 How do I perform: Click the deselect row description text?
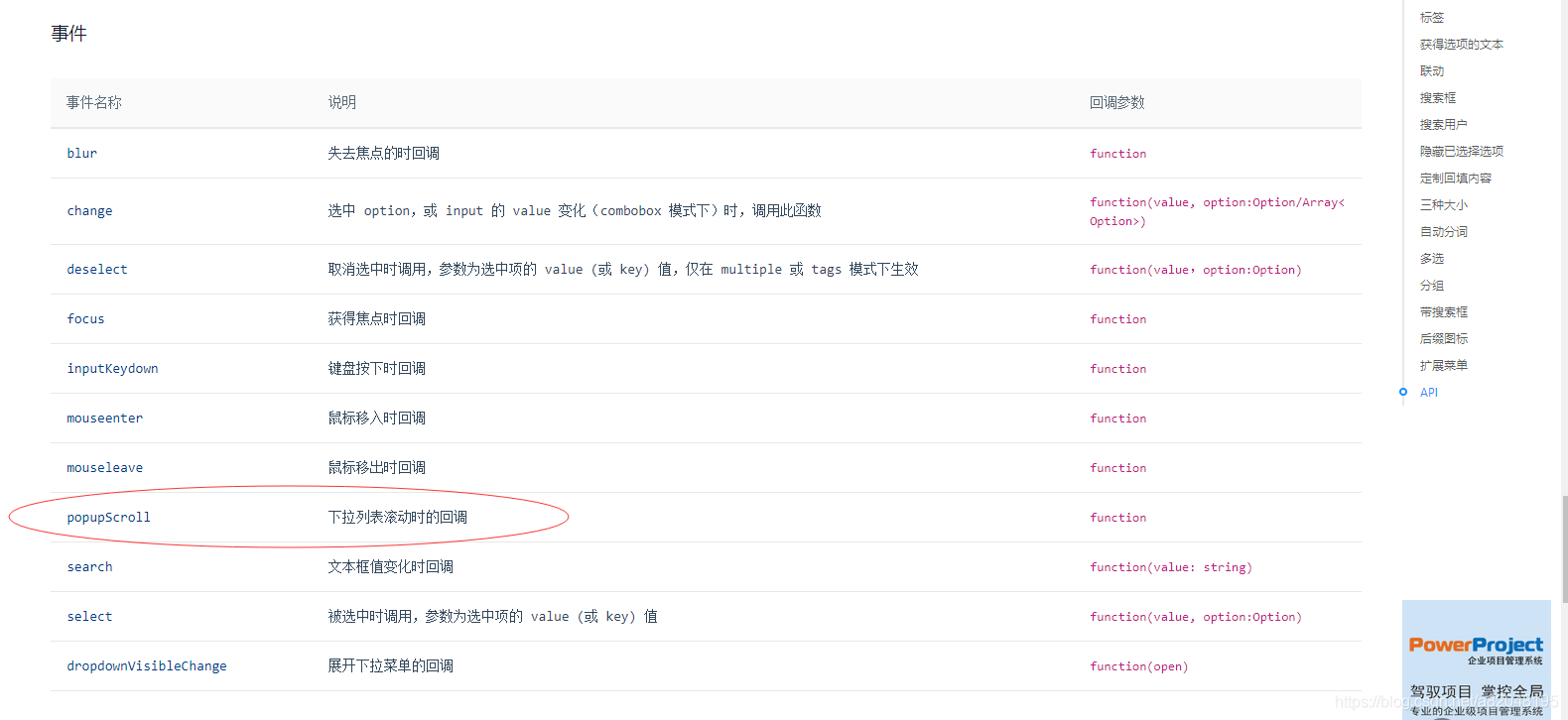[x=623, y=270]
